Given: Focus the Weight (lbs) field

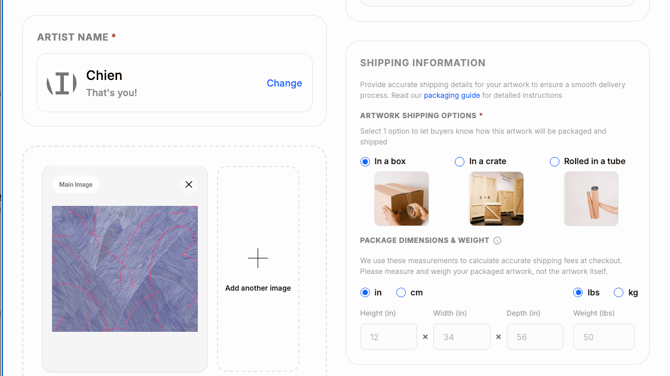Looking at the screenshot, I should tap(604, 337).
